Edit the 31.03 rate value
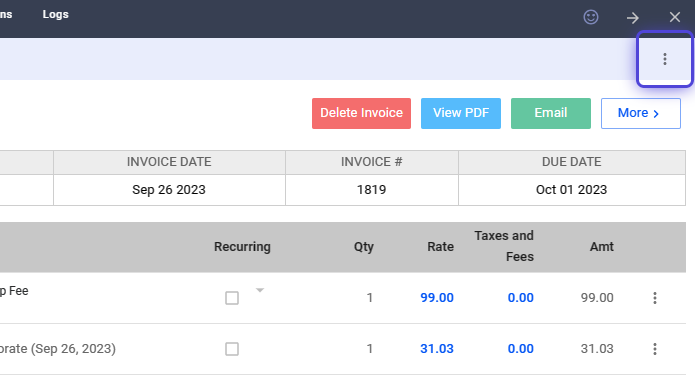Viewport: 695px width, 377px height. coord(437,349)
